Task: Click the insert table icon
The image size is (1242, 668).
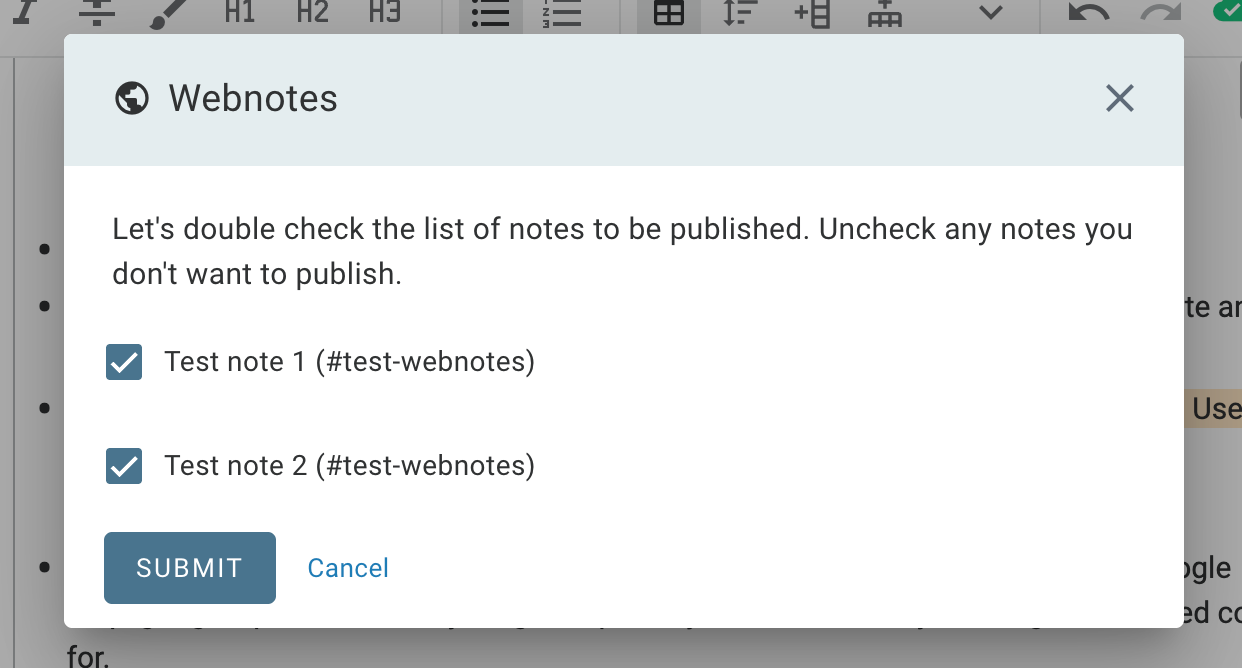Action: [669, 14]
